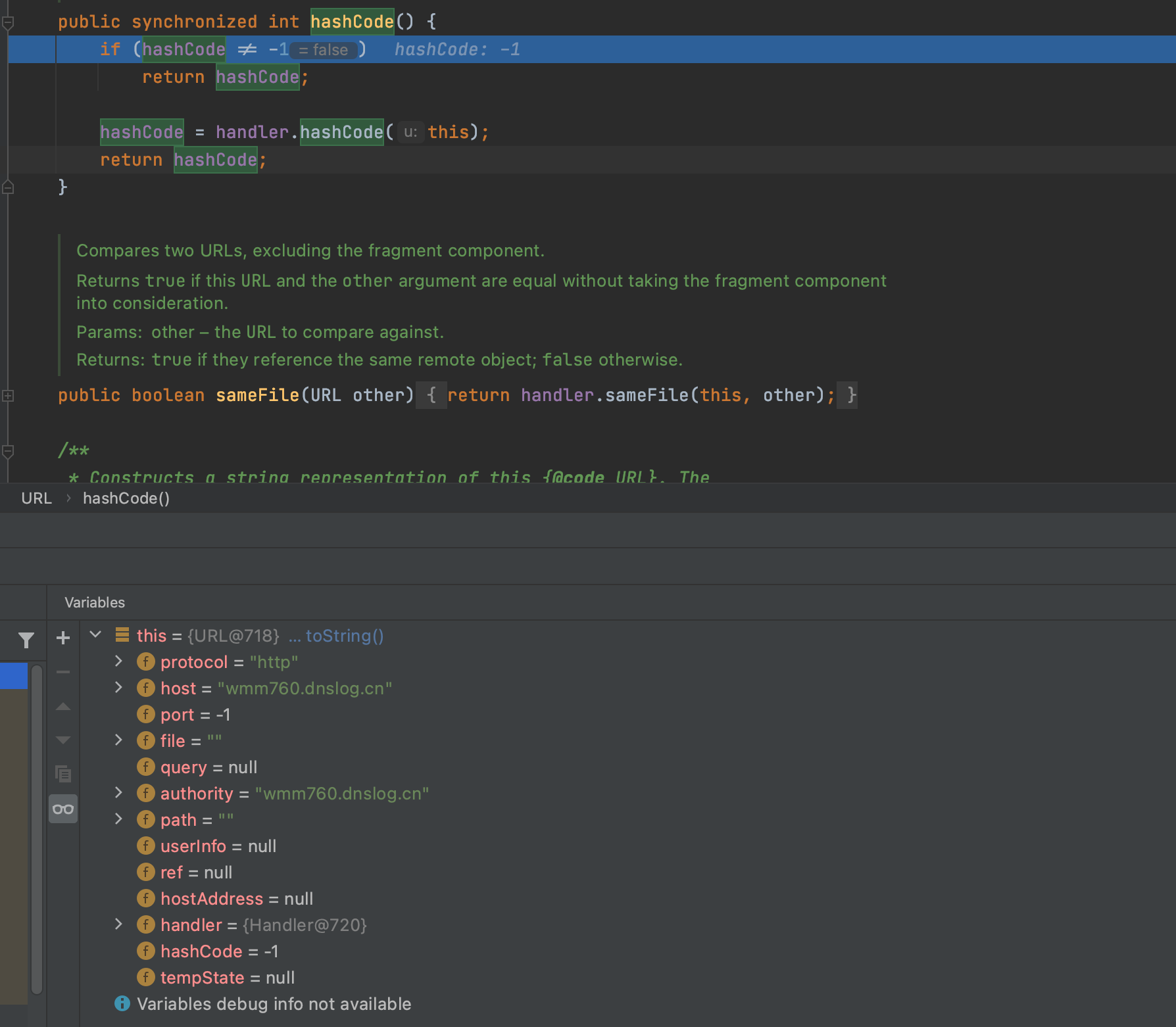Viewport: 1176px width, 1027px height.
Task: Click the toString() link
Action: pyautogui.click(x=345, y=636)
